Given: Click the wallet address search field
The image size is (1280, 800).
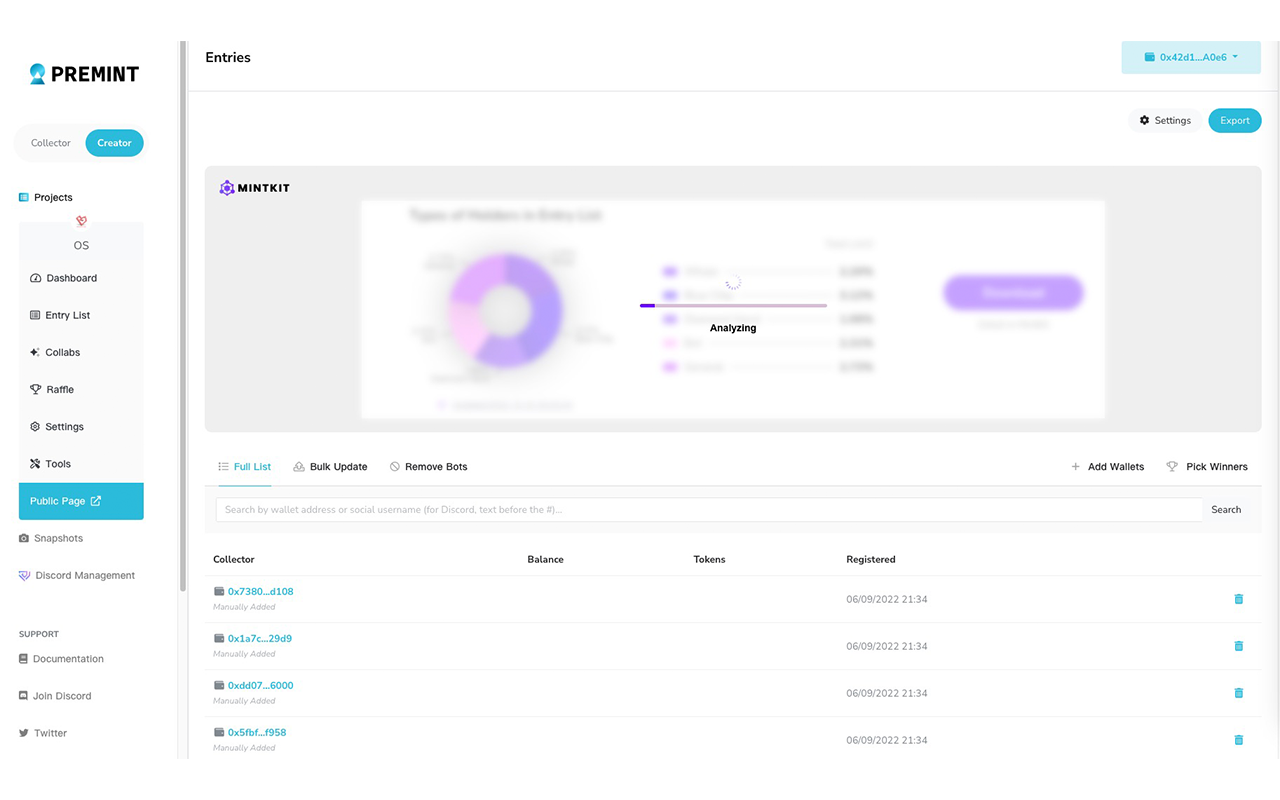Looking at the screenshot, I should pos(708,510).
